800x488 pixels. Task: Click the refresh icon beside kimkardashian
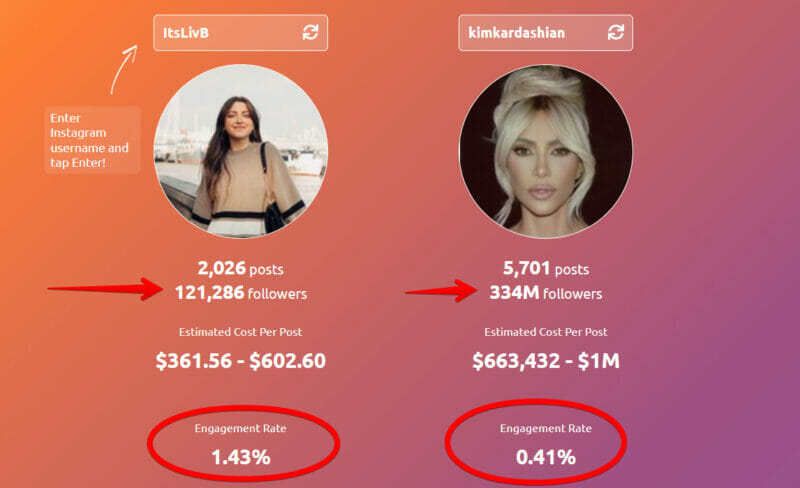point(616,33)
